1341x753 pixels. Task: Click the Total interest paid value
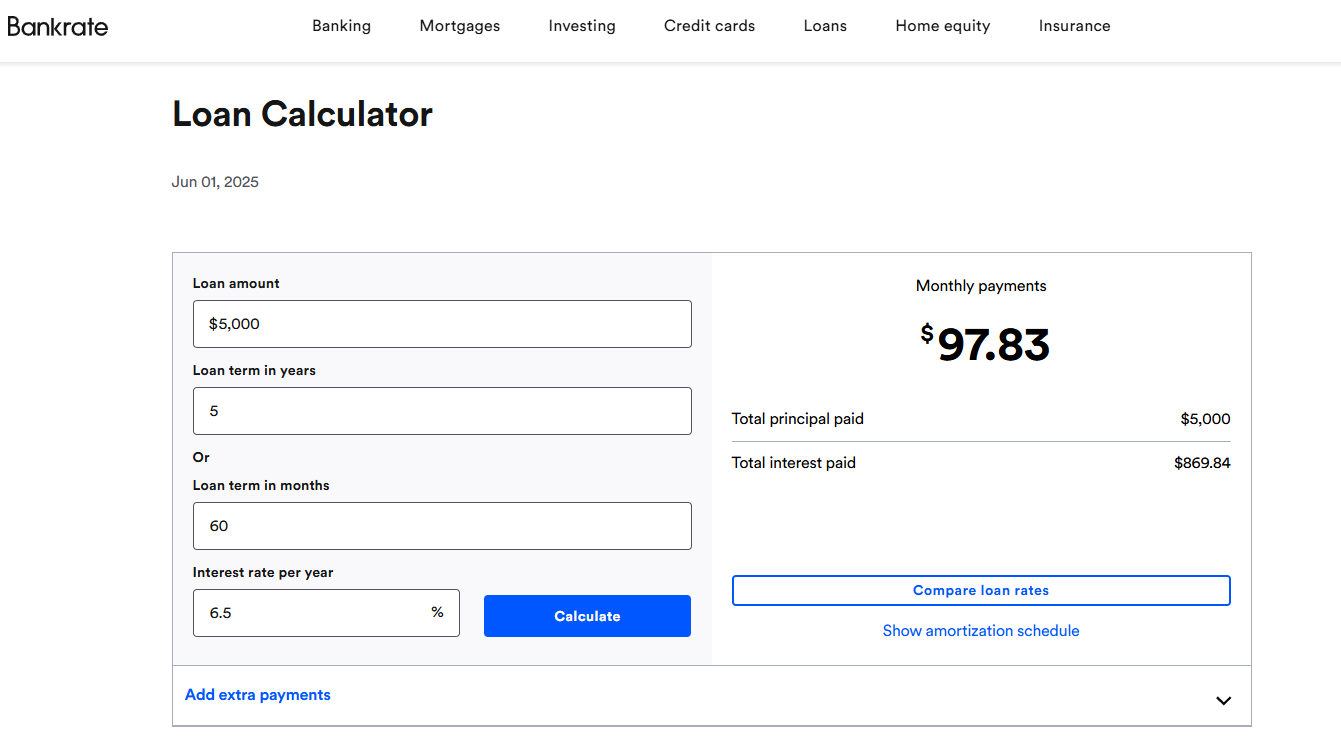[1202, 463]
